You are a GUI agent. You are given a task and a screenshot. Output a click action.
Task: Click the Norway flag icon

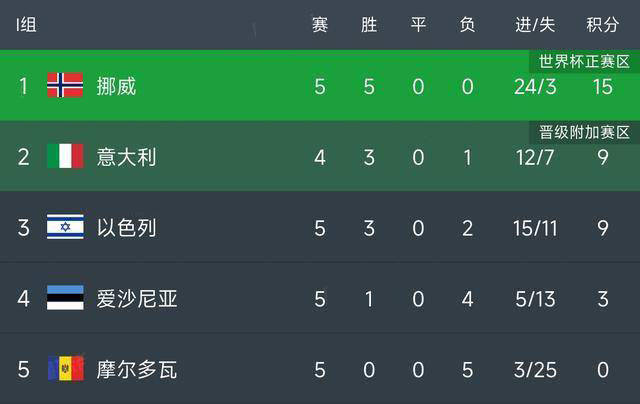(65, 85)
